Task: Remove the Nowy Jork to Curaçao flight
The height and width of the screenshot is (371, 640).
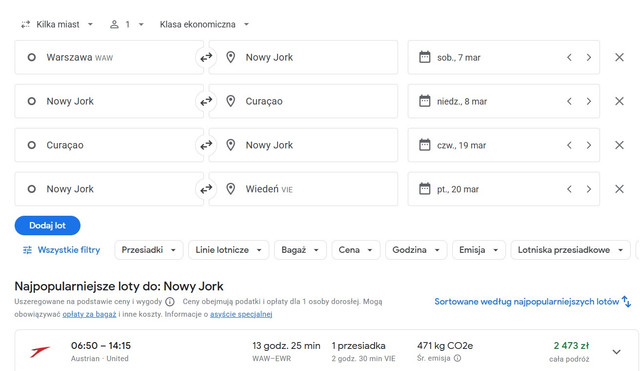Action: click(x=619, y=101)
